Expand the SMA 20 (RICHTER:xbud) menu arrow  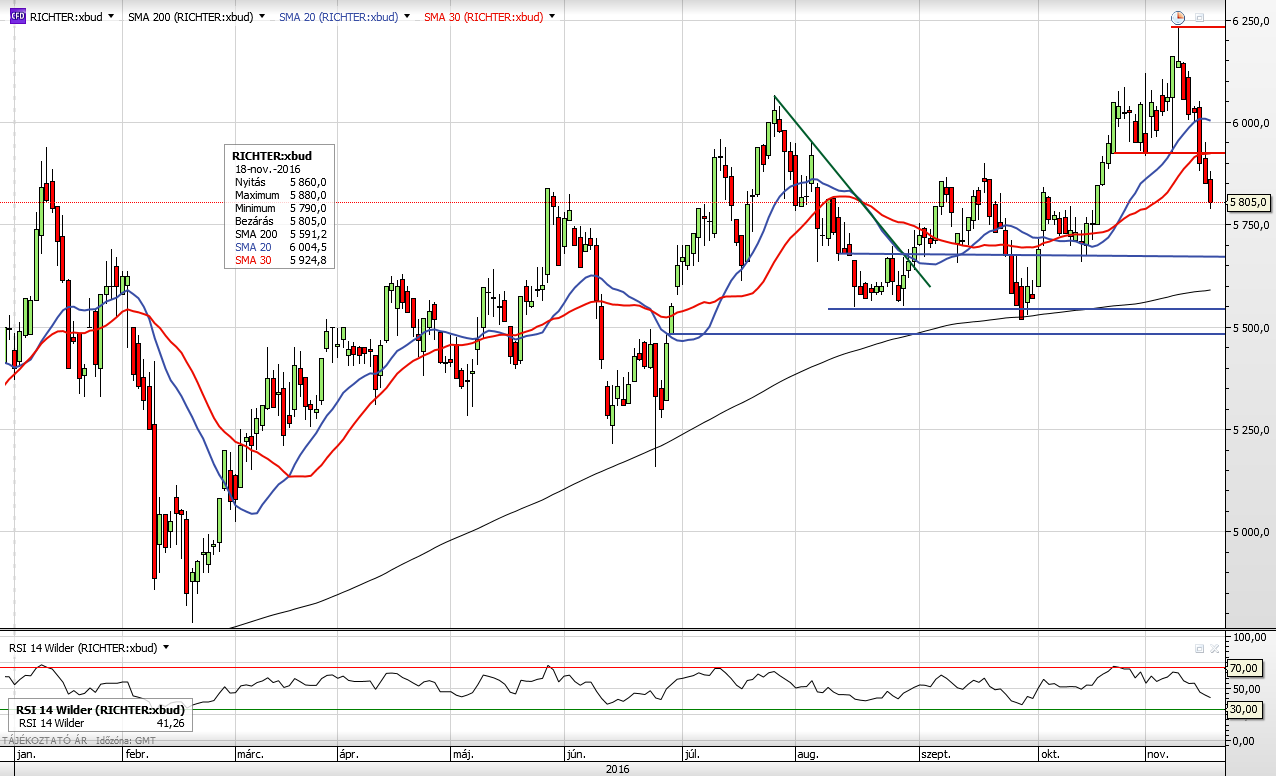(406, 17)
